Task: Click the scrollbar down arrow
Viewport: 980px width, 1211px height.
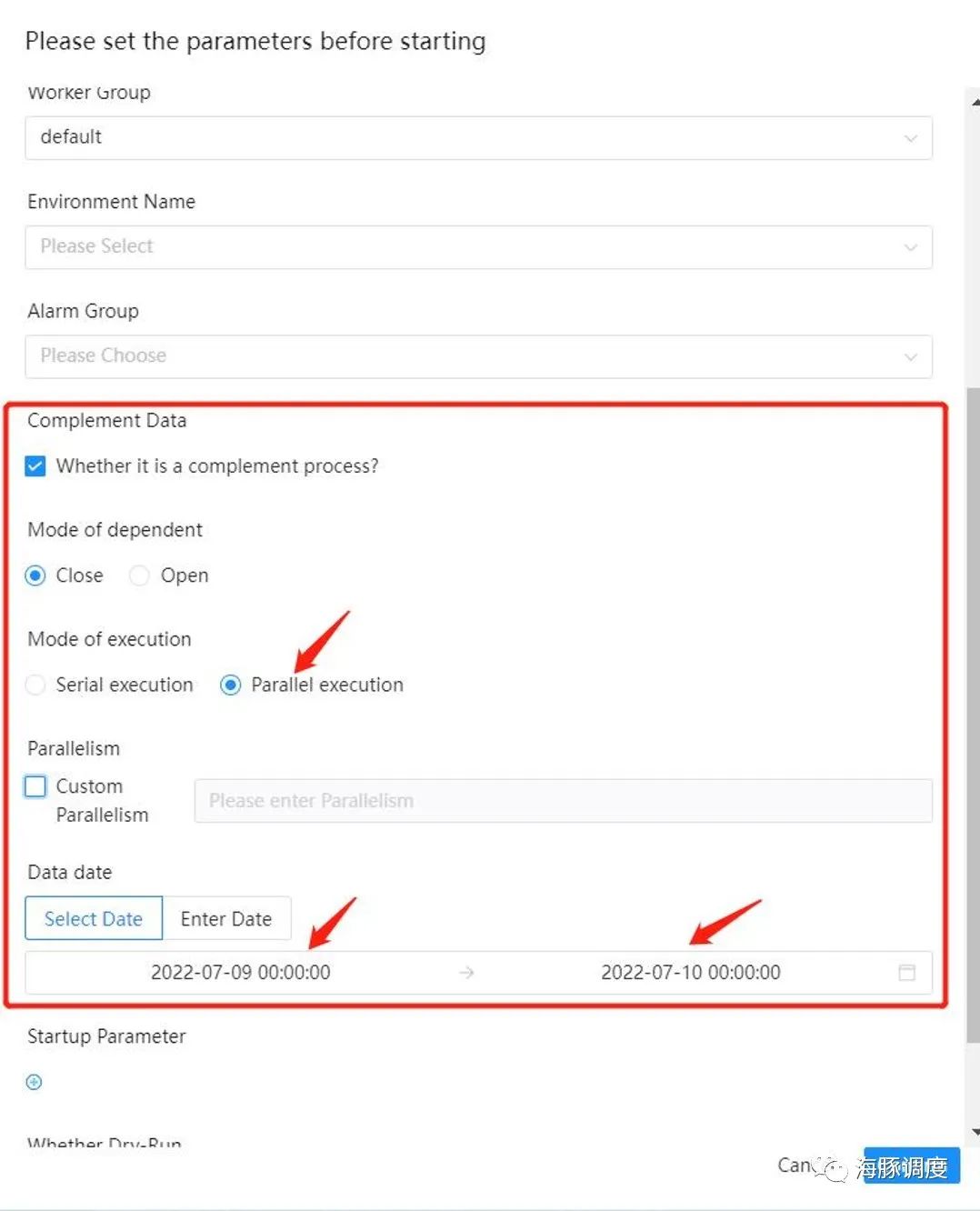Action: [x=974, y=1133]
